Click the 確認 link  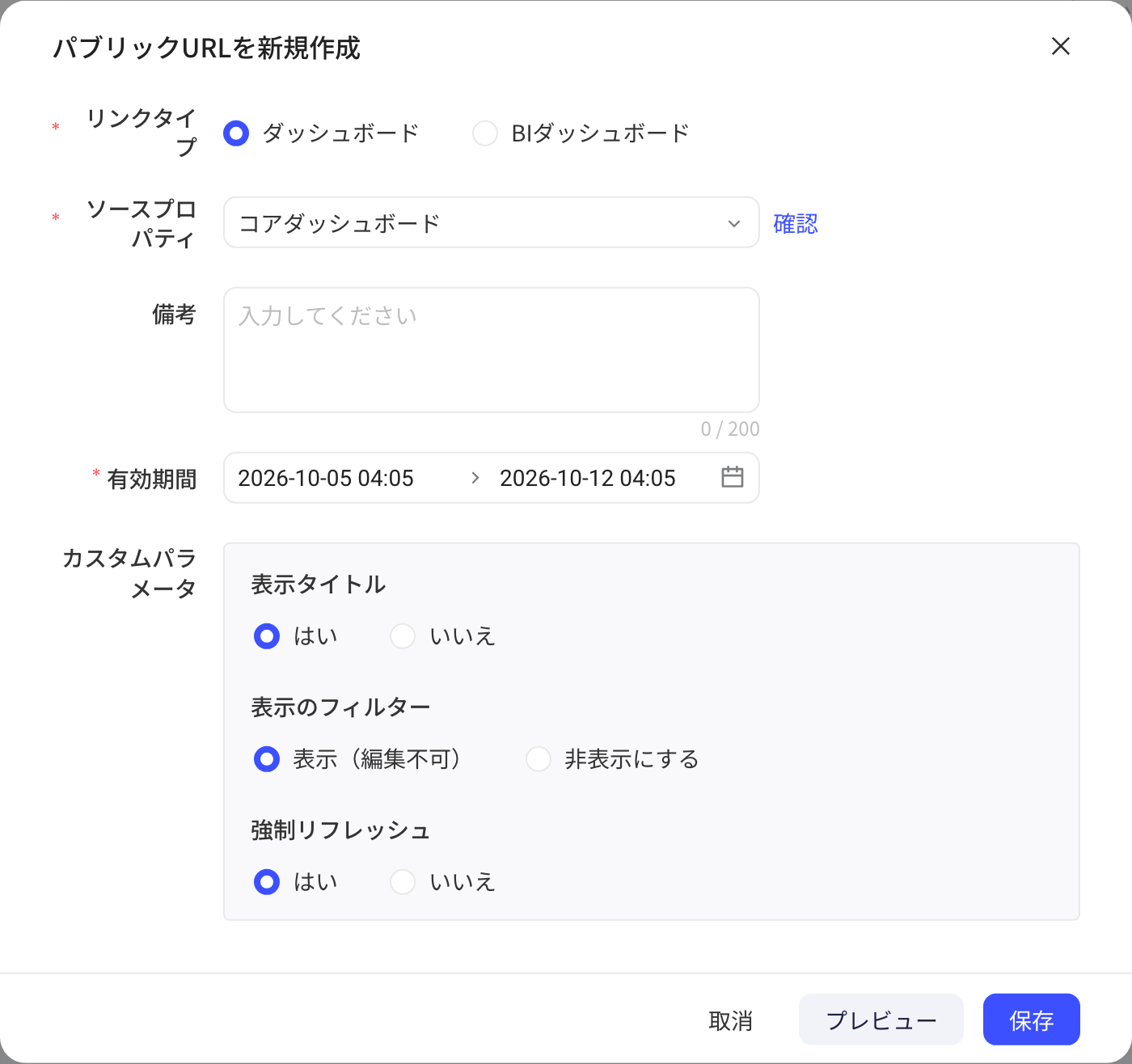[796, 223]
